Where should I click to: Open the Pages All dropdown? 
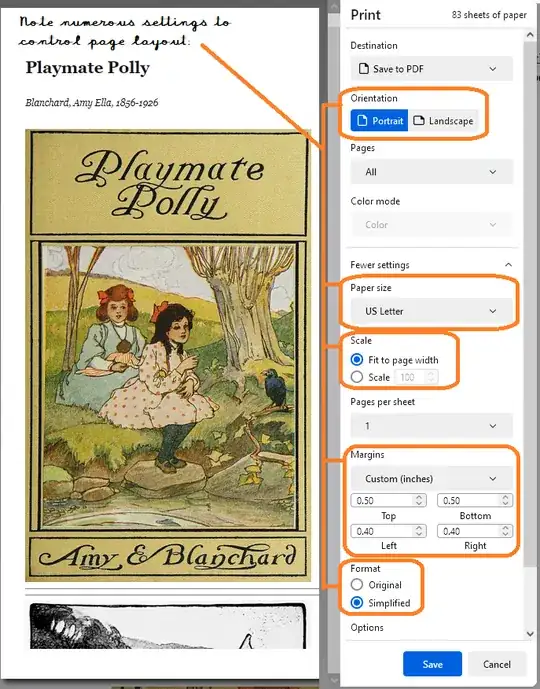pyautogui.click(x=431, y=172)
